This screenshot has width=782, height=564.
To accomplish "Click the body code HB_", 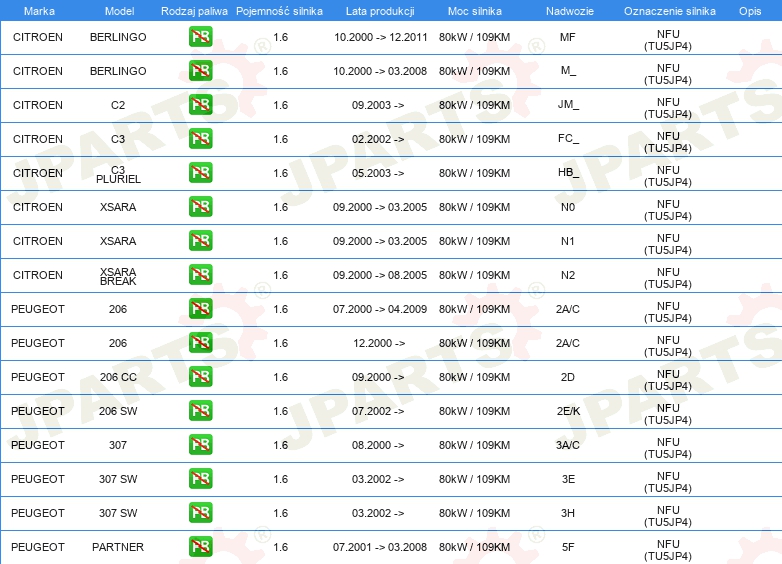I will point(568,173).
